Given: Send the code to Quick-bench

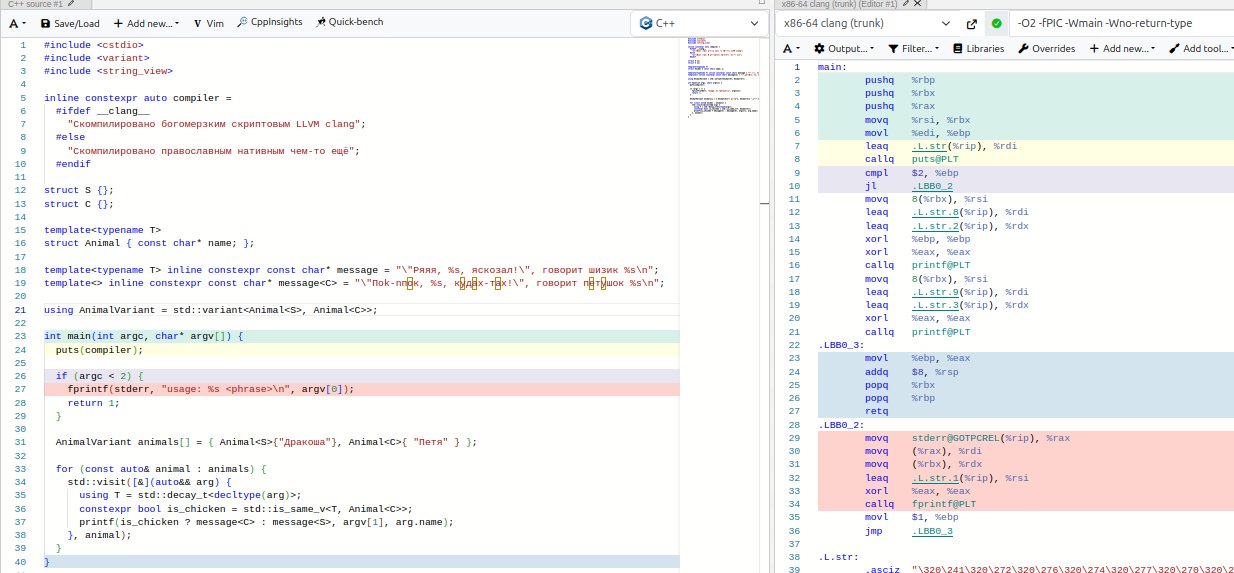Looking at the screenshot, I should point(349,22).
